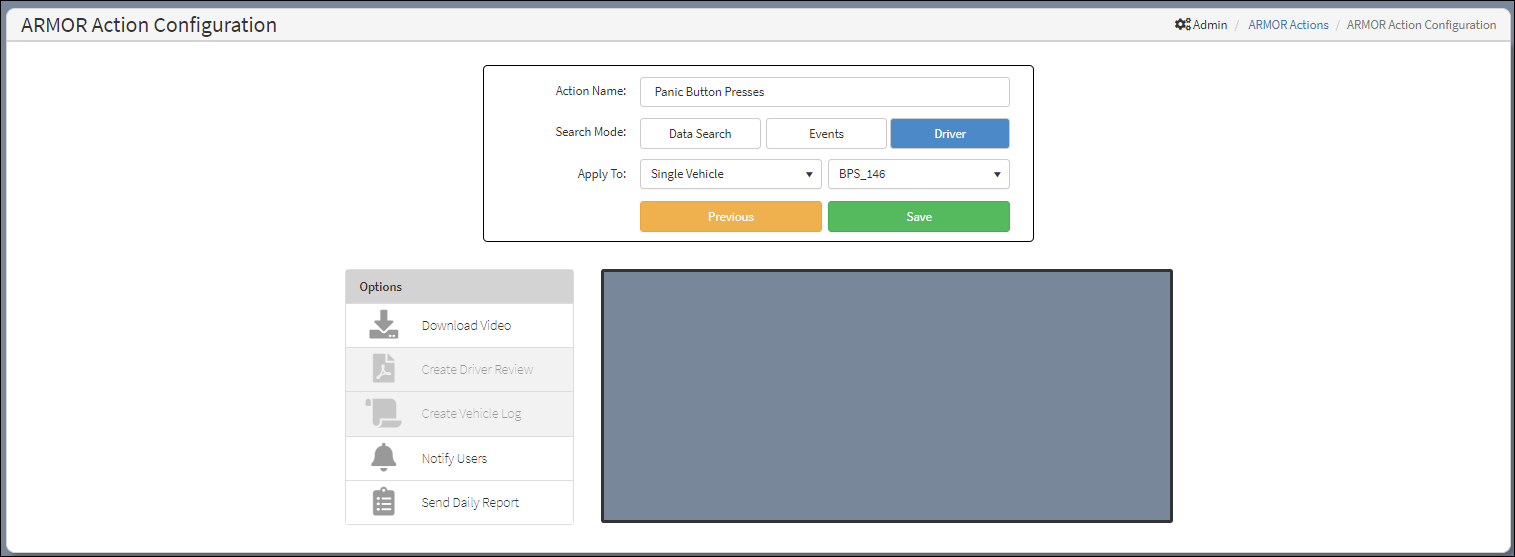Click the green Save button
Screen dimensions: 1515x557
tap(919, 217)
